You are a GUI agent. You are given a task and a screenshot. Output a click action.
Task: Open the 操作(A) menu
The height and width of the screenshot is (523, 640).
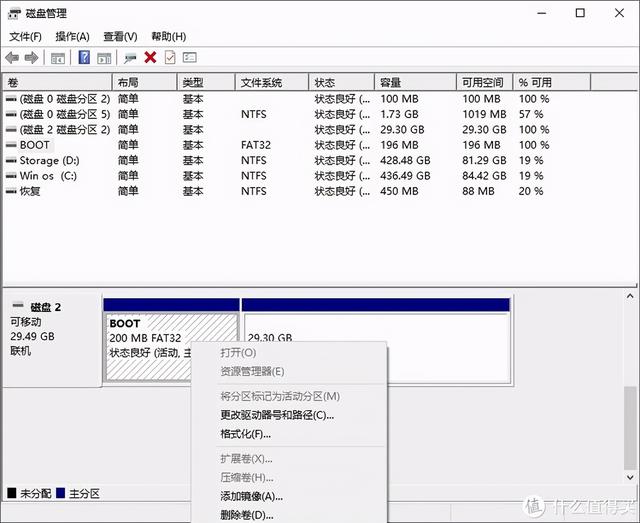[72, 37]
